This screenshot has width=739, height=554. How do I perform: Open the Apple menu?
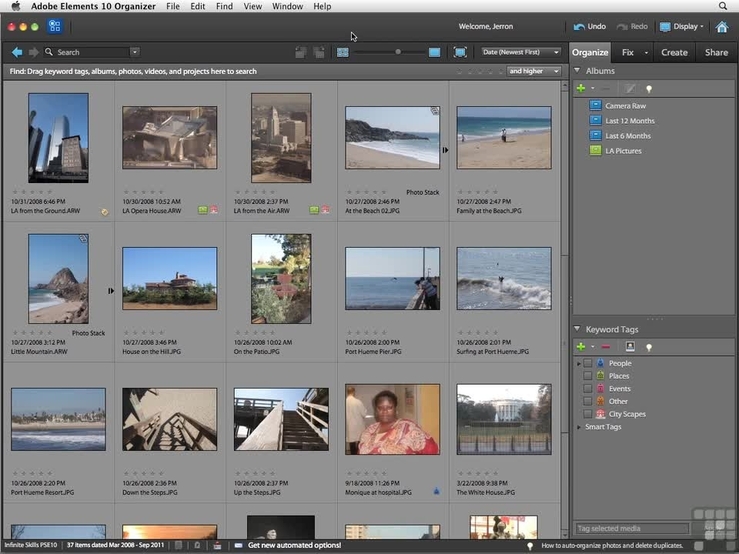point(16,6)
